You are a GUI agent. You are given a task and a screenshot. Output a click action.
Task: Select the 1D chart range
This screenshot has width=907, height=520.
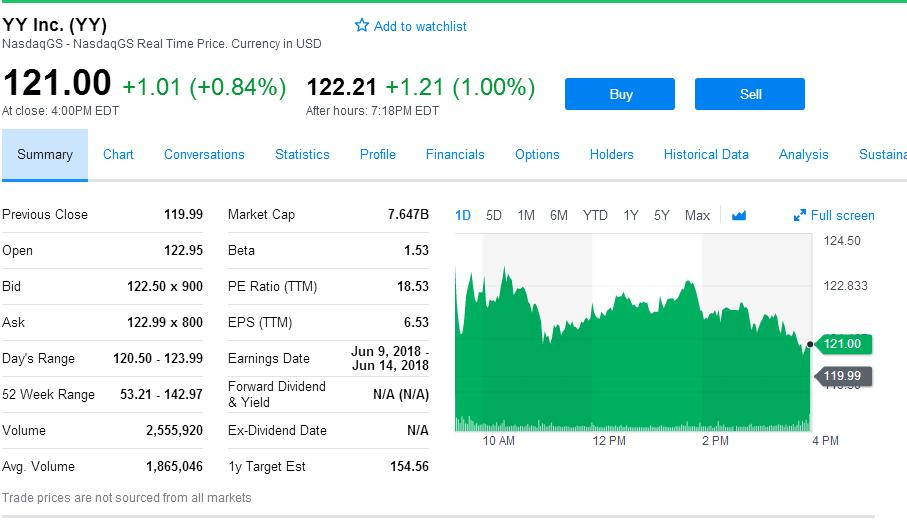click(x=463, y=215)
